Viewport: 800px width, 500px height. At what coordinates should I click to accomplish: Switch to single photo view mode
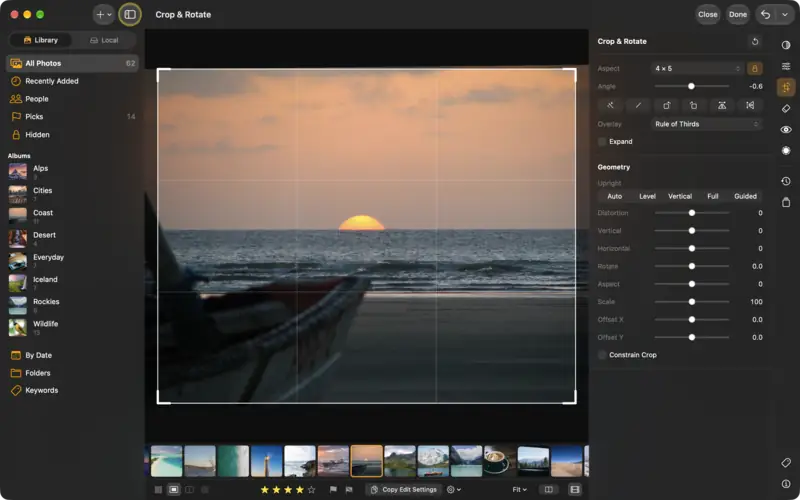[174, 489]
